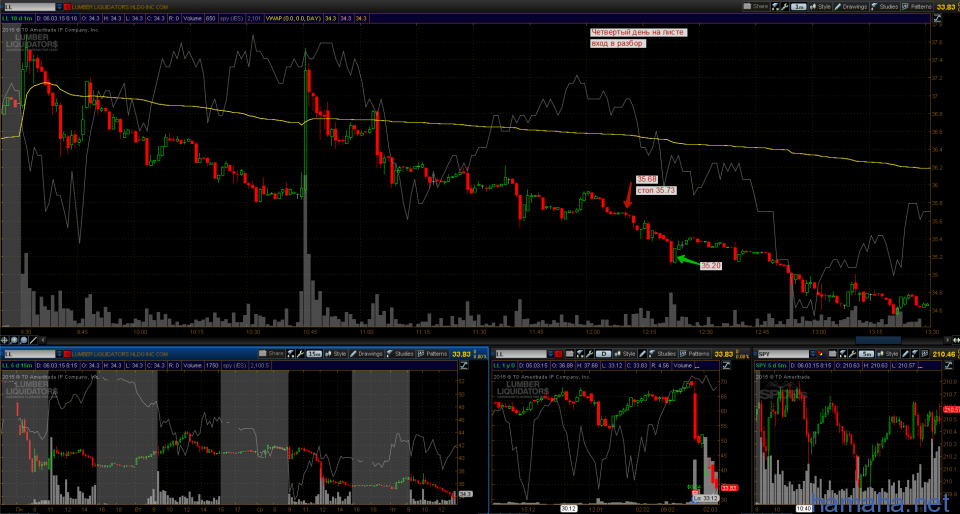This screenshot has width=960, height=514.
Task: Open the symbol dropdown arrow in the daily chart
Action: [x=550, y=354]
